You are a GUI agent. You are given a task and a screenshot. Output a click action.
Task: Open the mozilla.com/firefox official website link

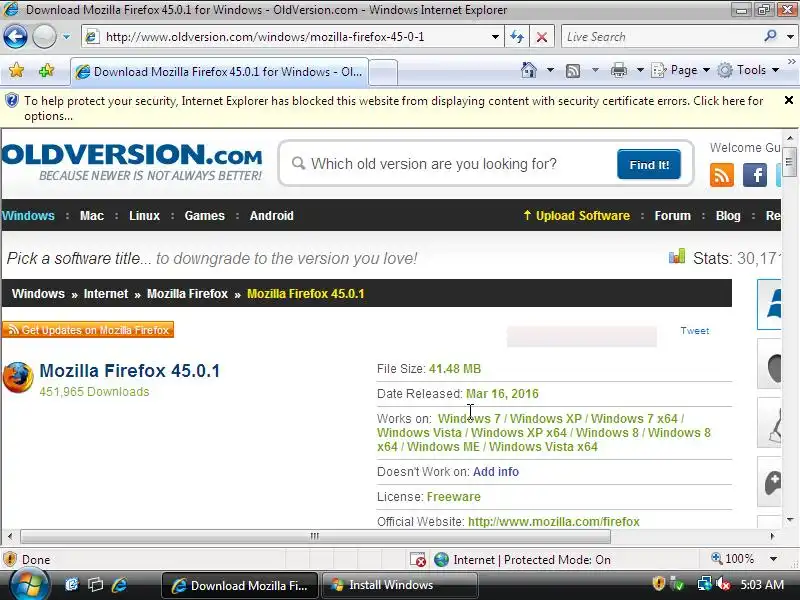pyautogui.click(x=554, y=522)
